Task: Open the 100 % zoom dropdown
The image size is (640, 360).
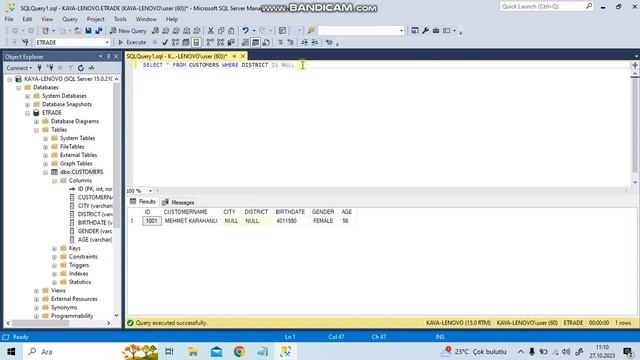Action: 150,191
